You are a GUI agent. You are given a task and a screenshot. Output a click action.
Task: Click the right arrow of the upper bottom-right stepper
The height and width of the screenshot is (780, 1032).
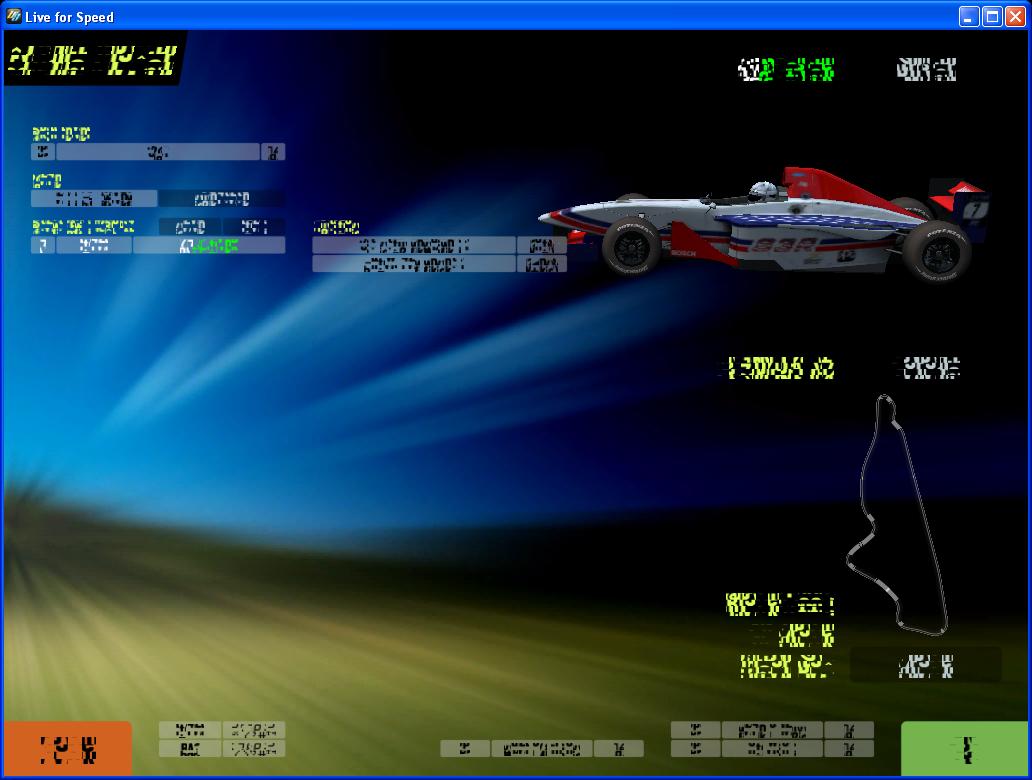point(849,730)
